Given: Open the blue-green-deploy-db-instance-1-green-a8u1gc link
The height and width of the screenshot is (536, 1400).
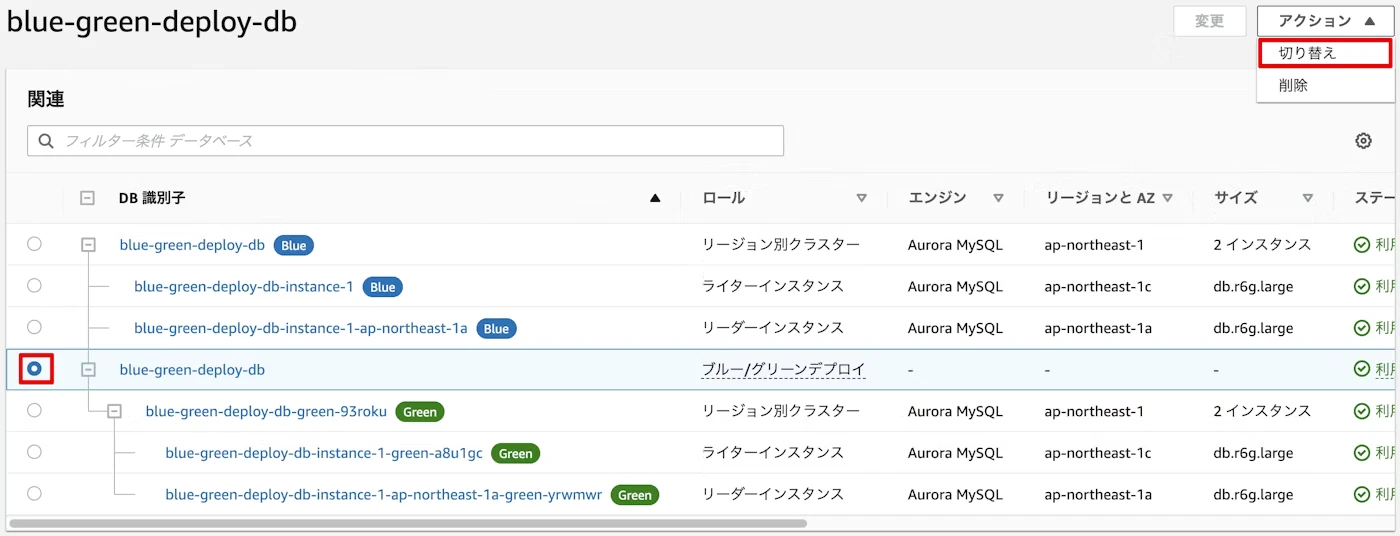Looking at the screenshot, I should (x=324, y=453).
